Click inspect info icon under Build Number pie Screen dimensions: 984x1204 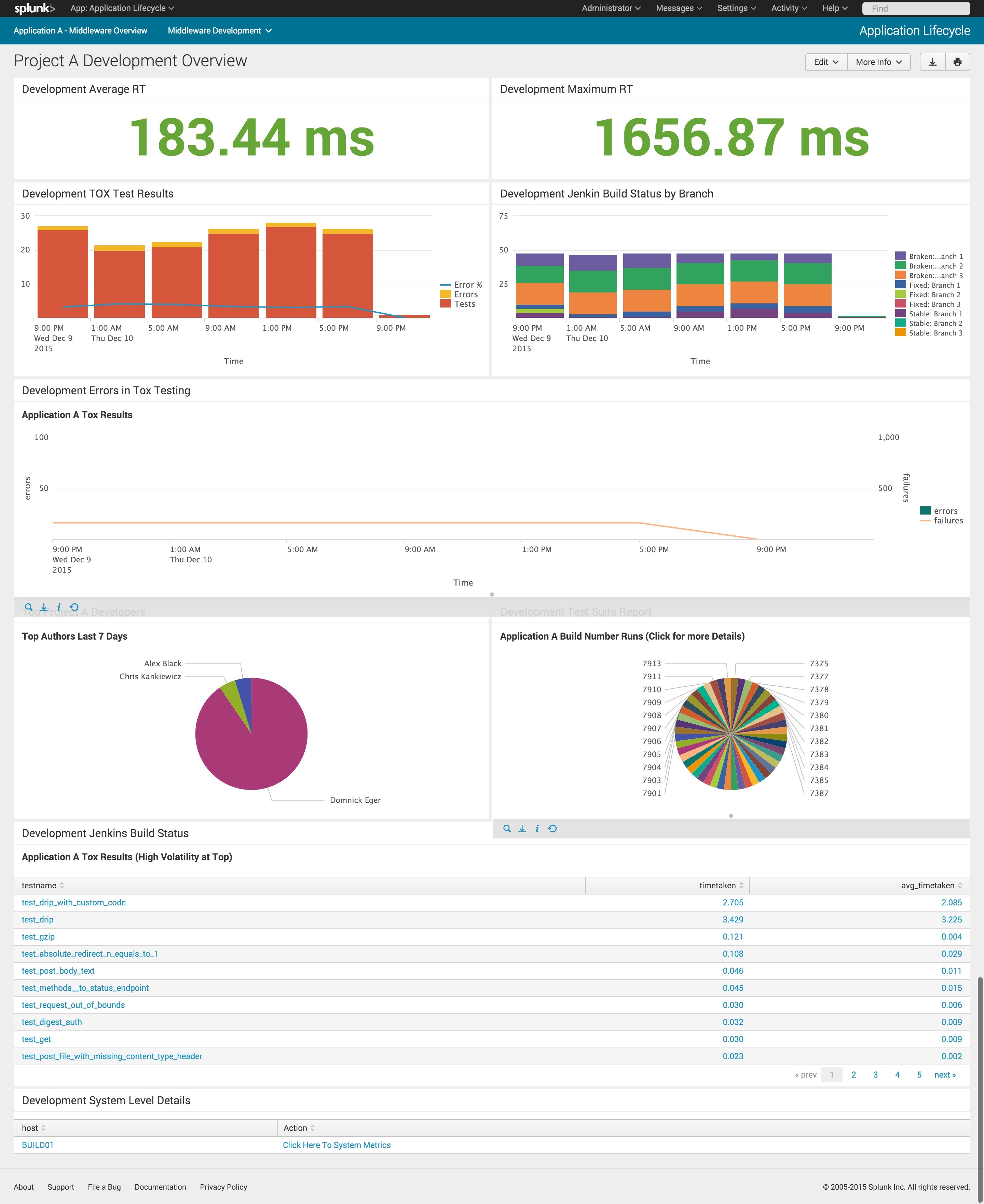coord(537,829)
